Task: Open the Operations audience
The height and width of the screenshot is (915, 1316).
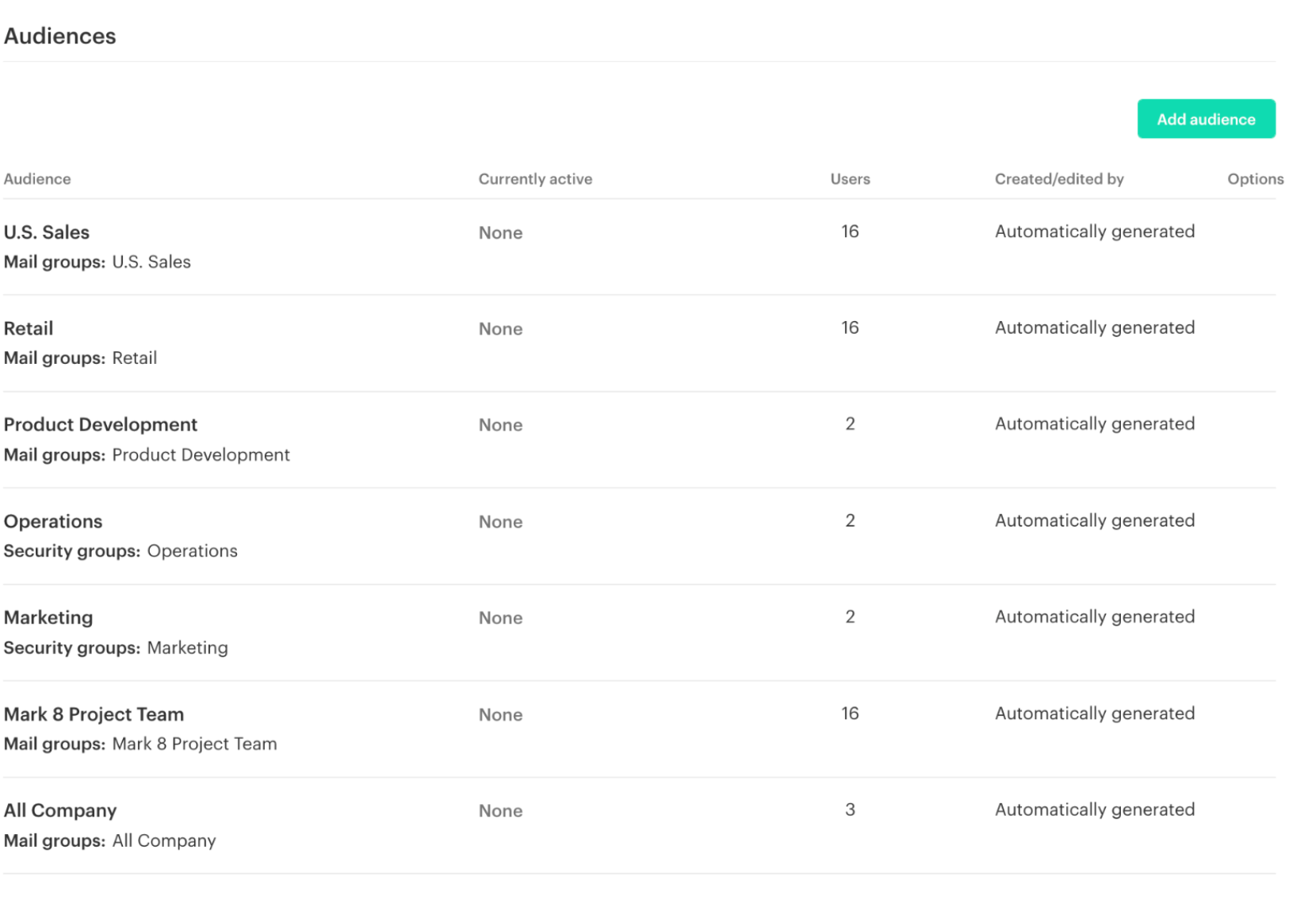Action: coord(52,521)
